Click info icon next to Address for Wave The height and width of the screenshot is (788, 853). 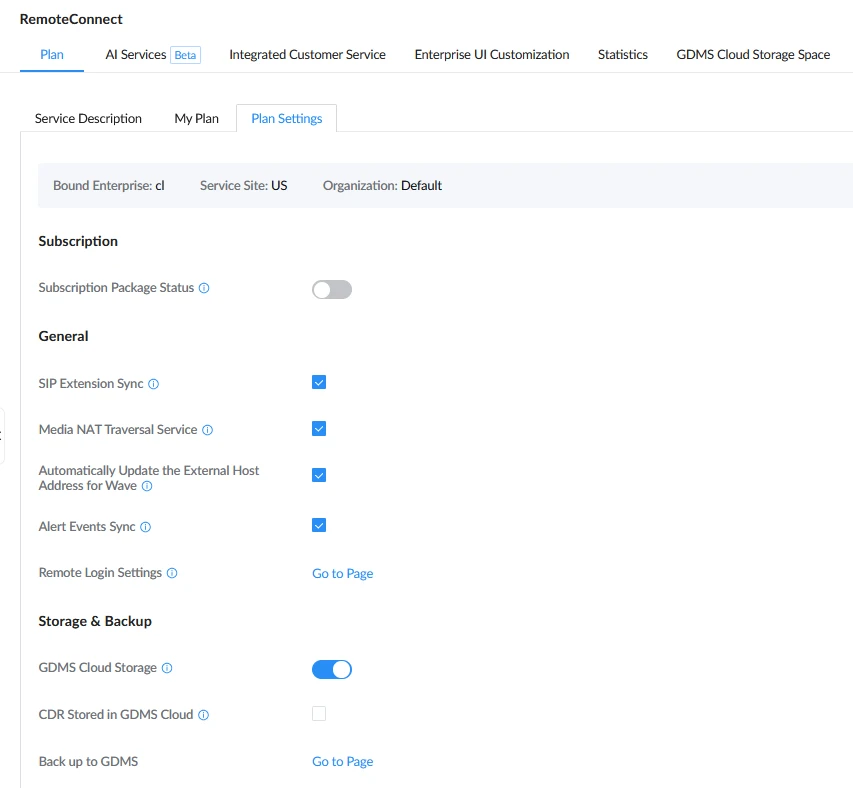(x=147, y=486)
